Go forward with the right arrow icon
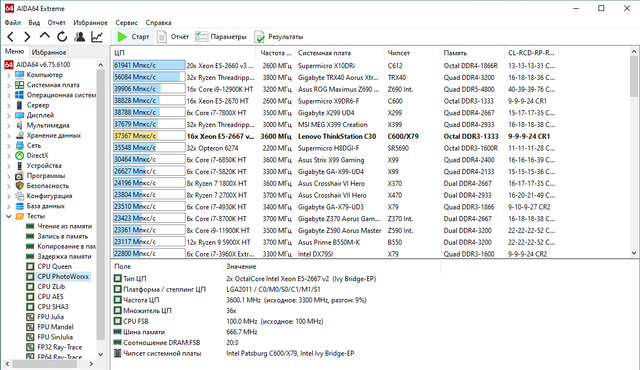The width and height of the screenshot is (640, 370). pos(27,37)
